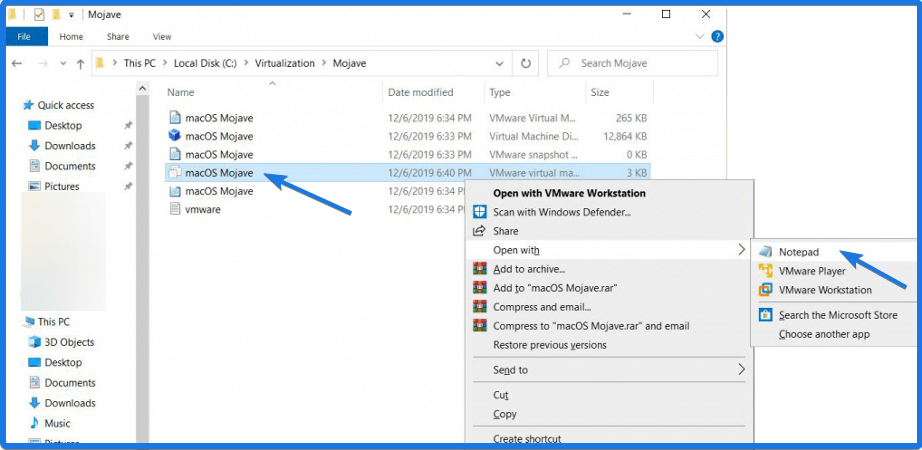Screen dimensions: 922x450
Task: Go up one folder level
Action: click(81, 64)
